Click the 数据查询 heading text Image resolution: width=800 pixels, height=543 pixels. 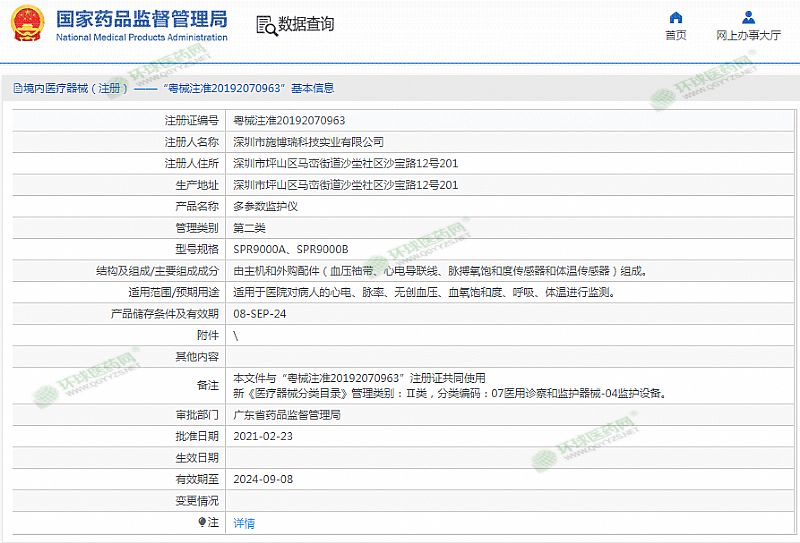pos(306,25)
